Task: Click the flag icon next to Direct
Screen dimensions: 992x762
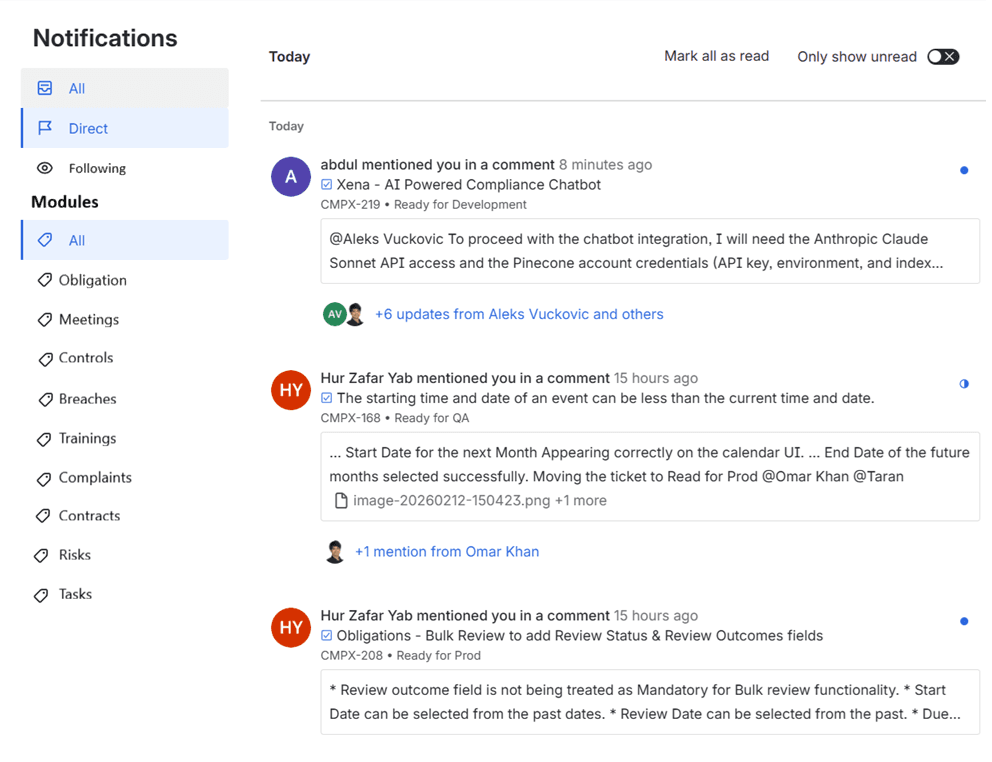Action: pos(45,128)
